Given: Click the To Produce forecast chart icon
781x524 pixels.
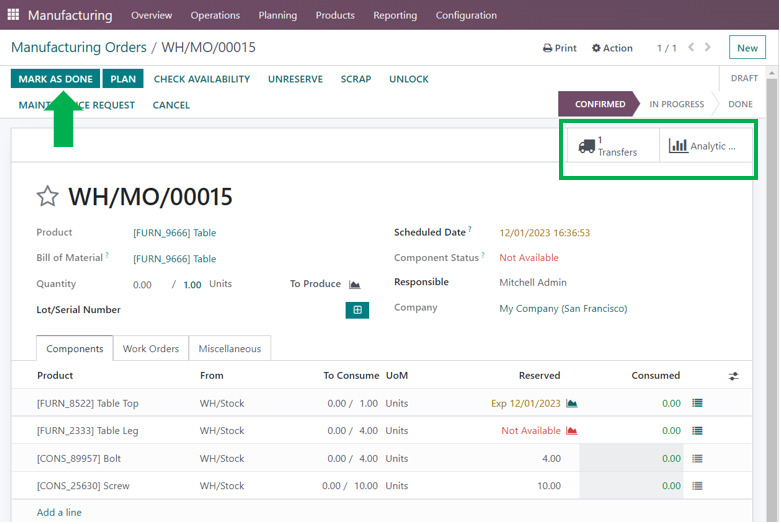Looking at the screenshot, I should coord(355,285).
